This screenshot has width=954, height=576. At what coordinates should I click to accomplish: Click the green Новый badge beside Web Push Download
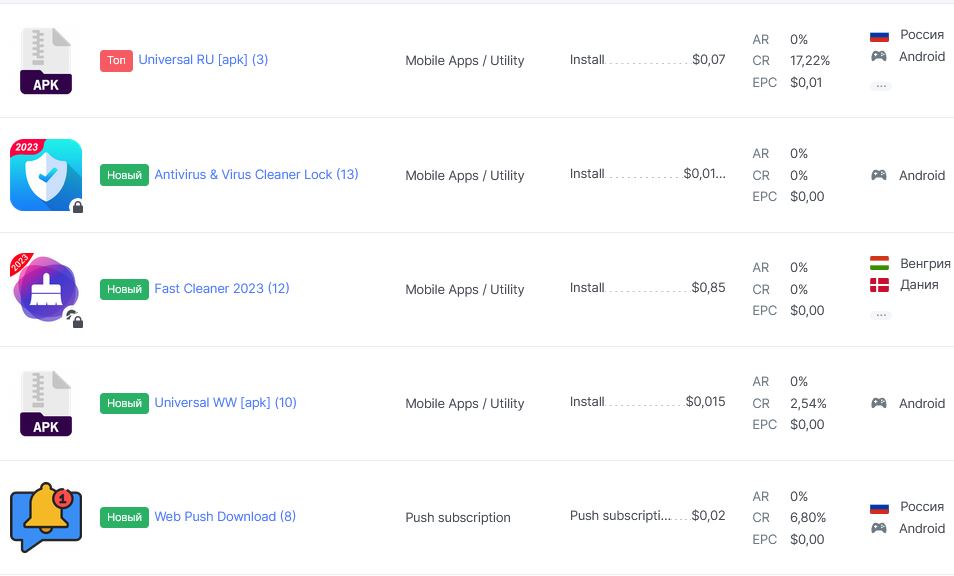[124, 517]
